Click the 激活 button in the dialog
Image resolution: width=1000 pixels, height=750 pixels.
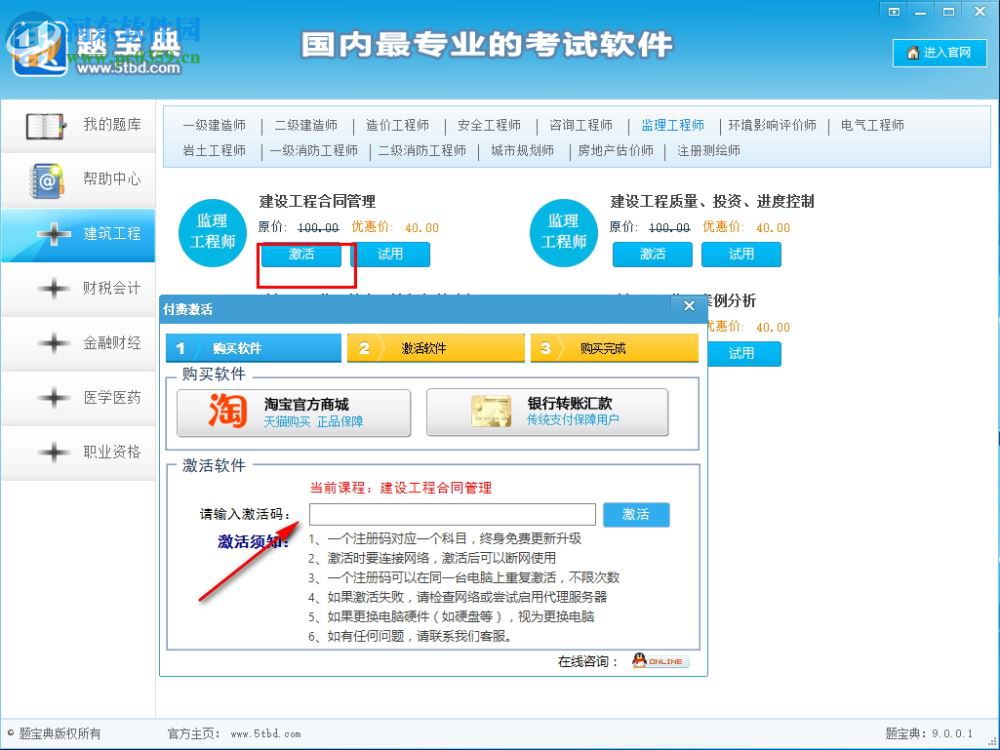(637, 514)
